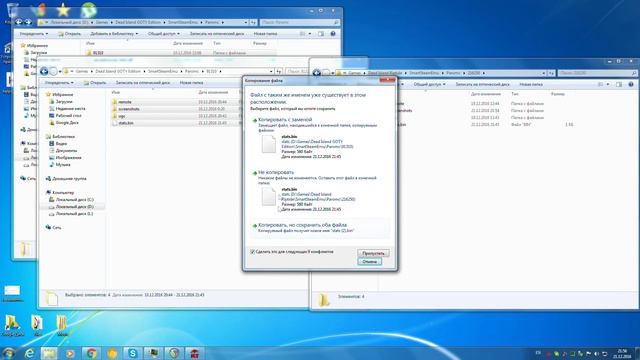Select 'Домашняя группа' in sidebar
Screen dimensions: 640x360
point(69,179)
